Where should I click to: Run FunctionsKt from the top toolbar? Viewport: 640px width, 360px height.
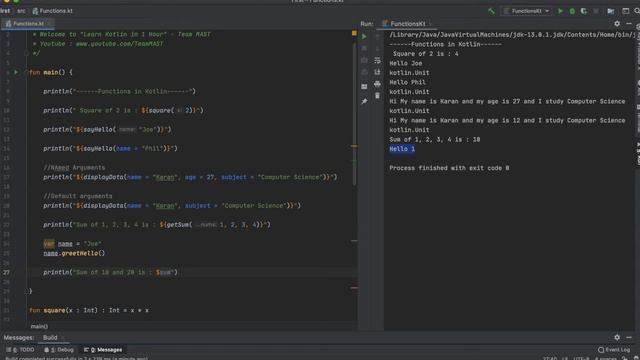(x=560, y=11)
